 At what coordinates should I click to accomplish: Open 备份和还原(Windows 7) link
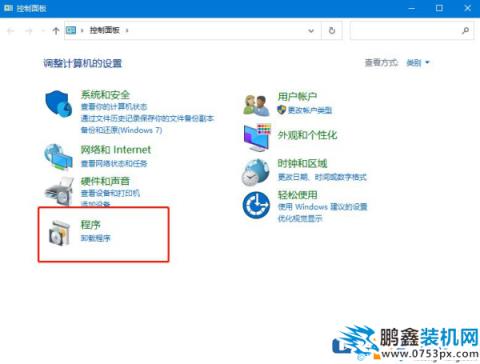tap(121, 130)
